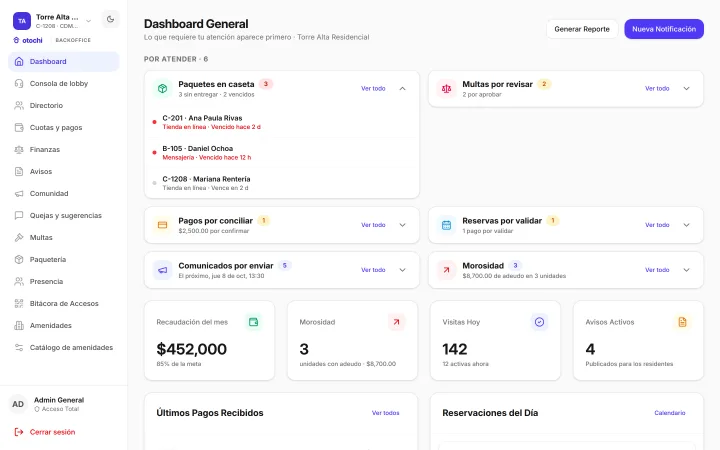The width and height of the screenshot is (720, 450).
Task: Click the Comunidad megaphone icon
Action: coord(19,194)
